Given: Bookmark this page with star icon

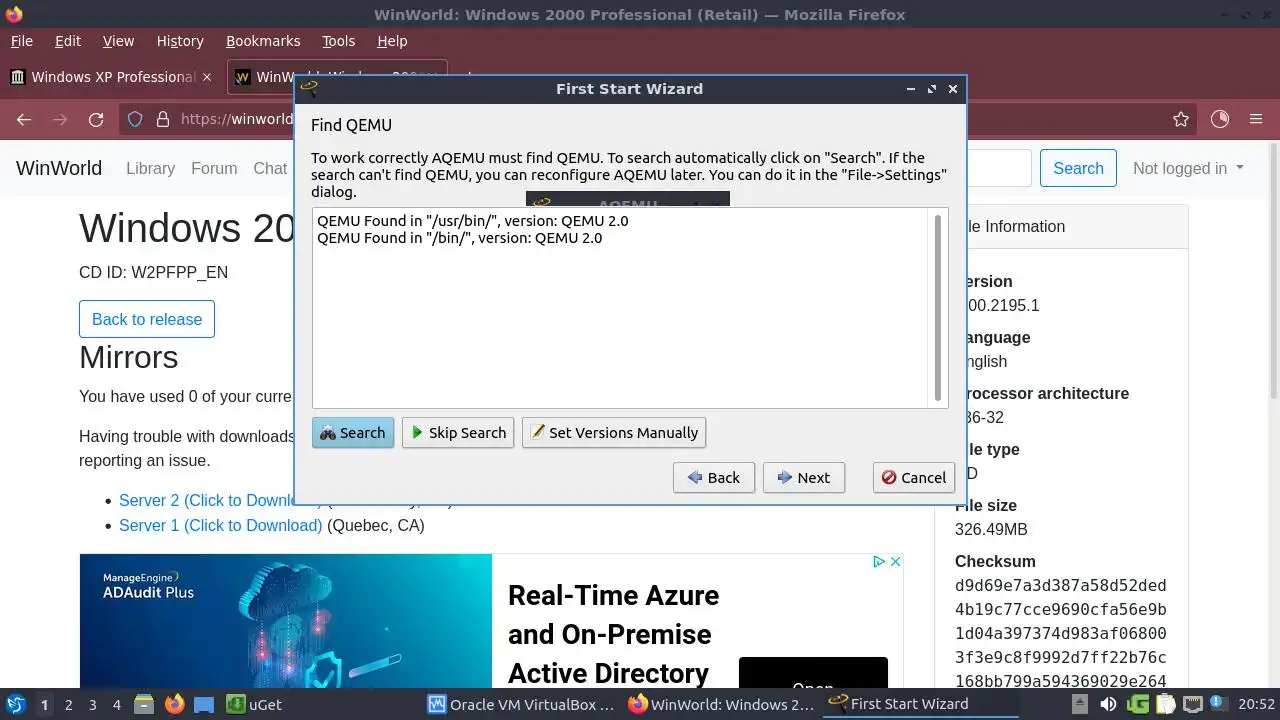Looking at the screenshot, I should [1181, 120].
